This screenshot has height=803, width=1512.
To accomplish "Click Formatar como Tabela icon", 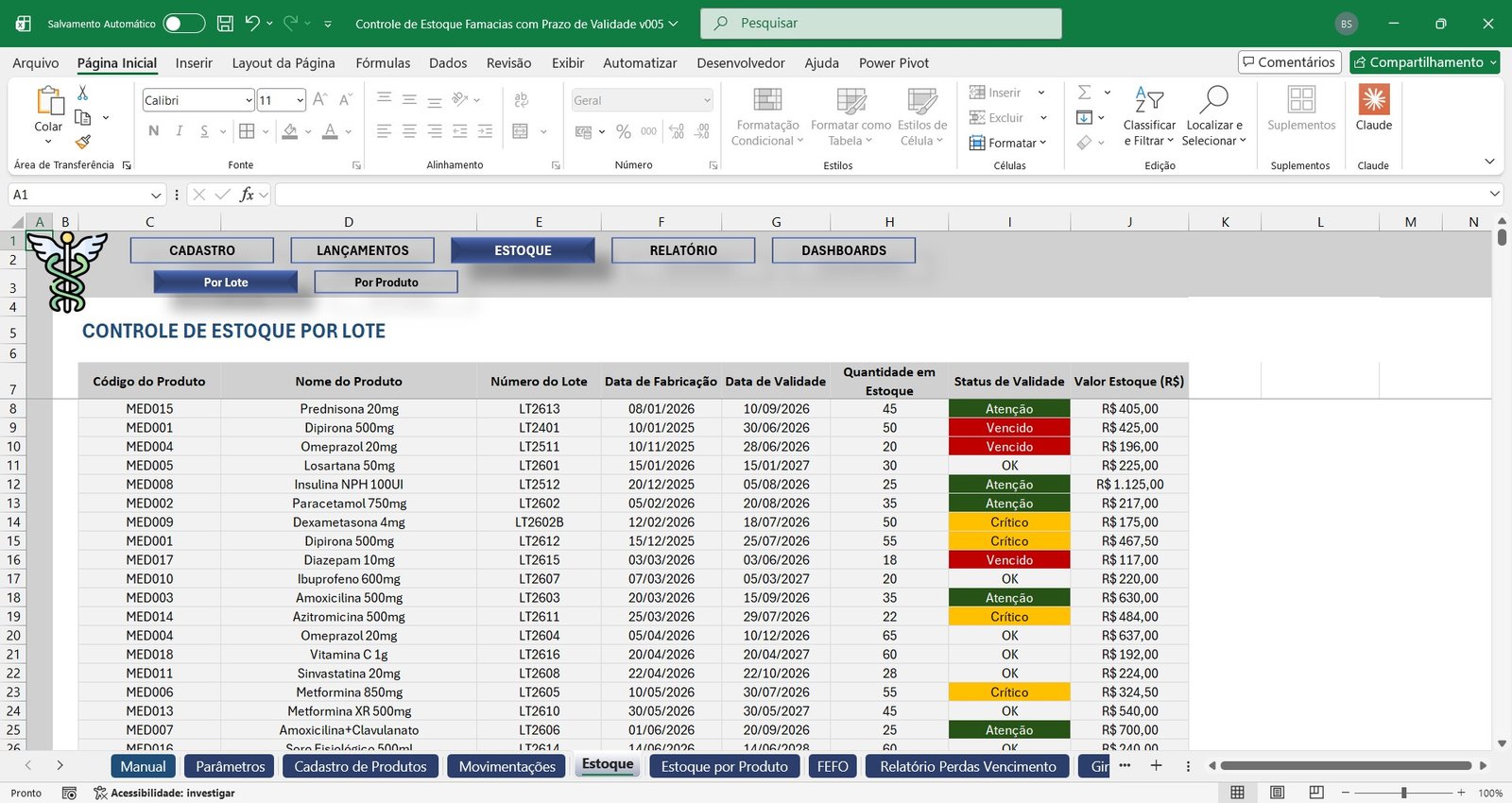I will pyautogui.click(x=850, y=100).
